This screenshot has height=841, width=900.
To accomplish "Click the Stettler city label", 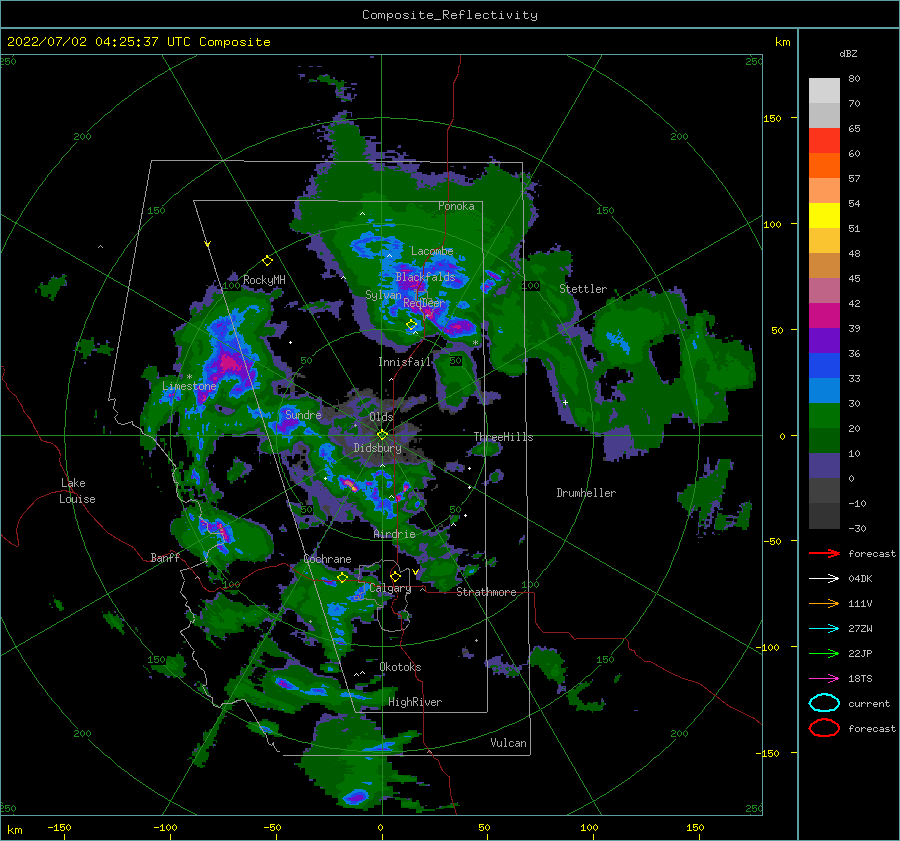I will (x=583, y=289).
